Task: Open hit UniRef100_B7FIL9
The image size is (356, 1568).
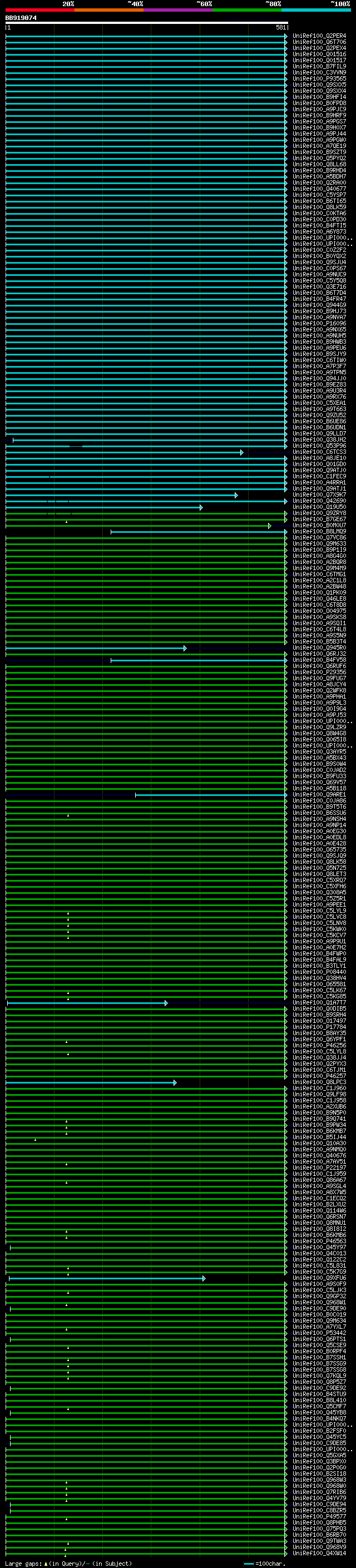Action: coord(319,66)
